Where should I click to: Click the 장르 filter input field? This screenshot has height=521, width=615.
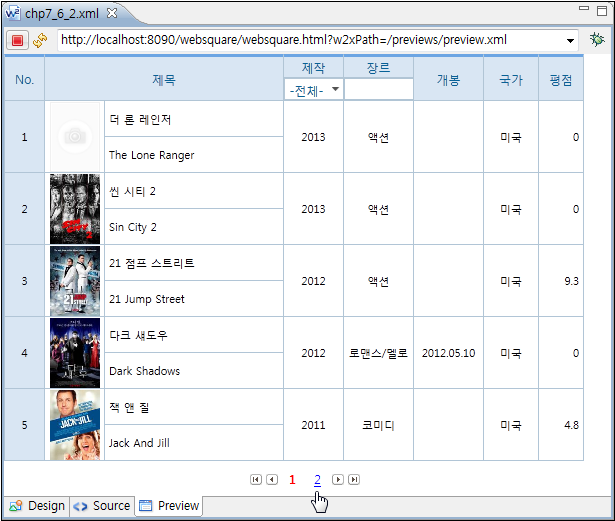click(378, 90)
